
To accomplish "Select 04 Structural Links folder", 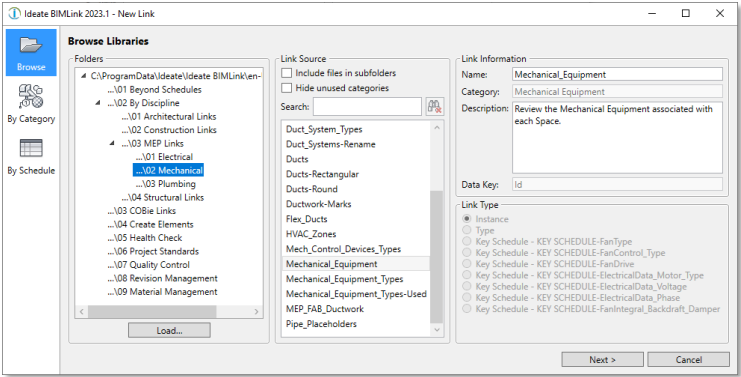I will click(163, 197).
